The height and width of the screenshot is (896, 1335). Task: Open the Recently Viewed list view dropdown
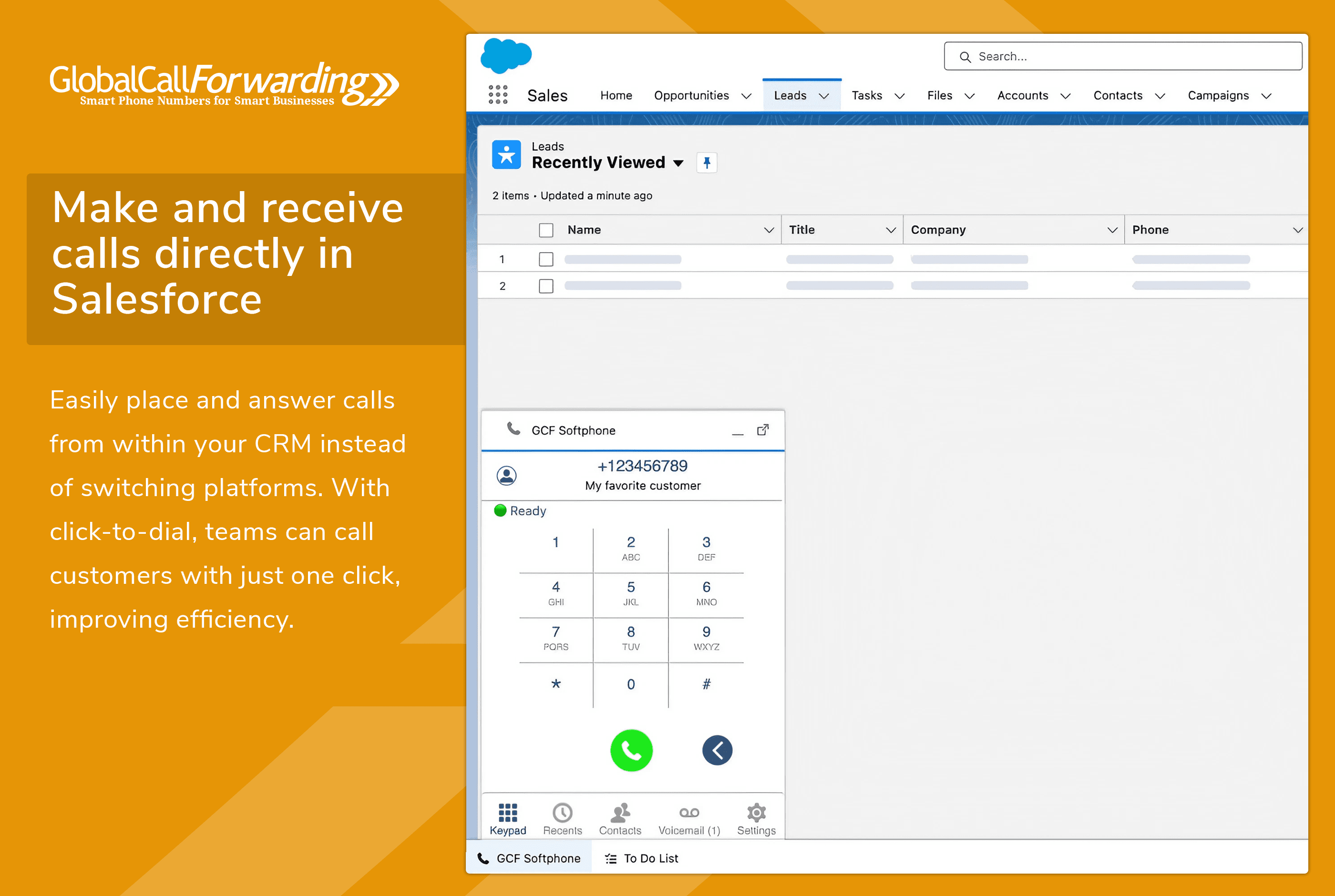[x=678, y=163]
